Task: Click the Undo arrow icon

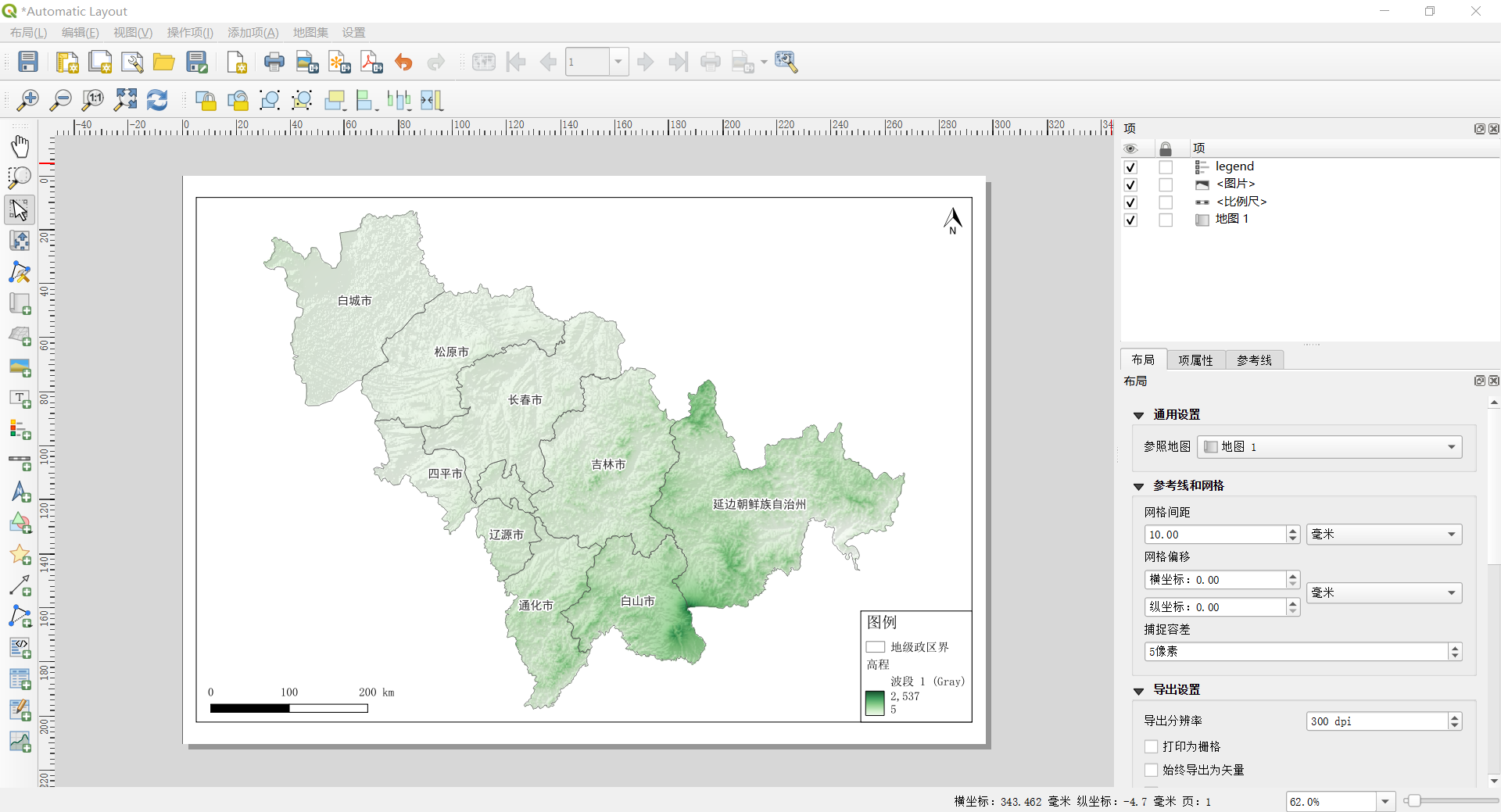Action: tap(403, 62)
